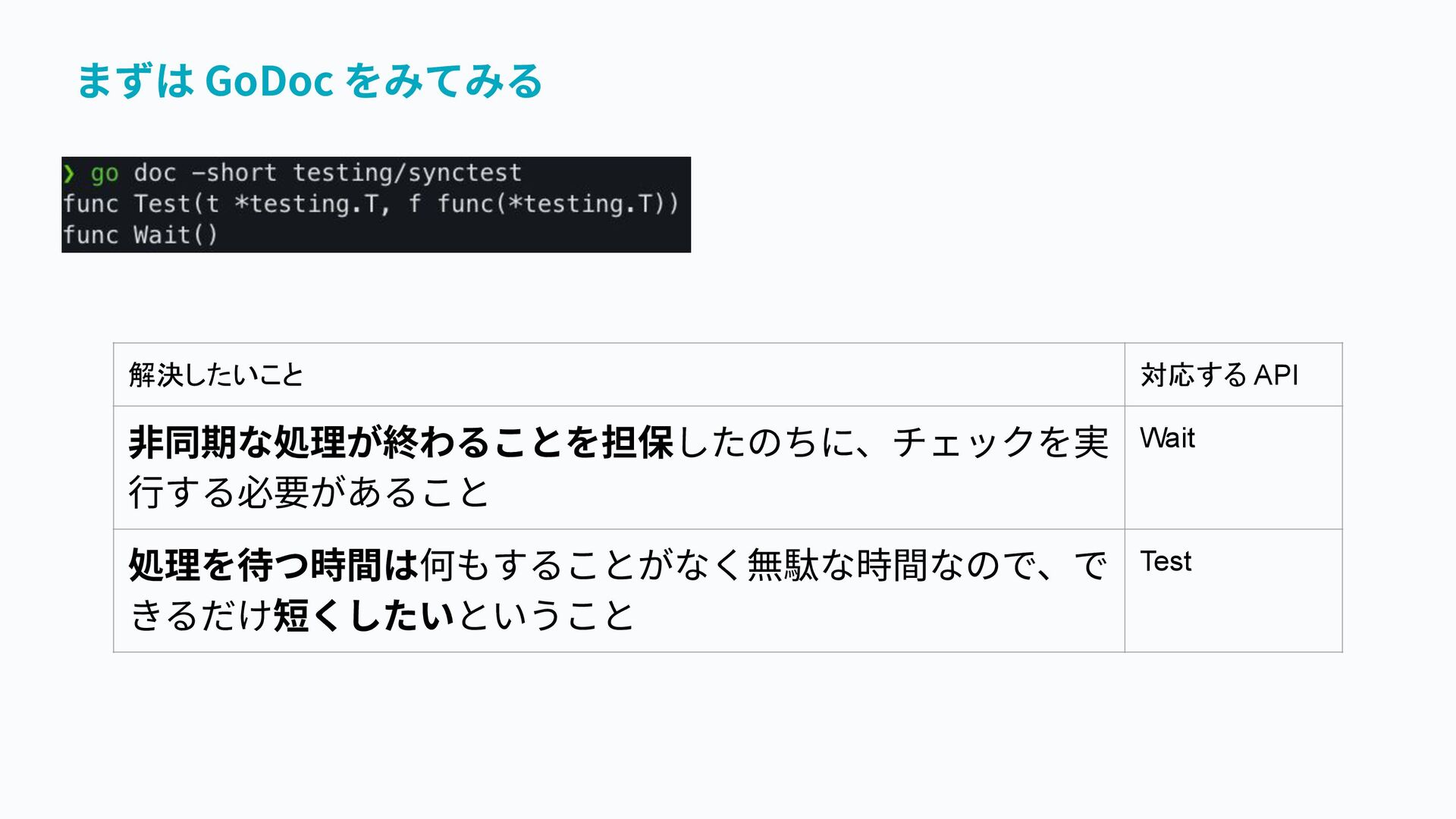Click the "Wait" API table cell
1456x819 pixels.
(x=1167, y=438)
